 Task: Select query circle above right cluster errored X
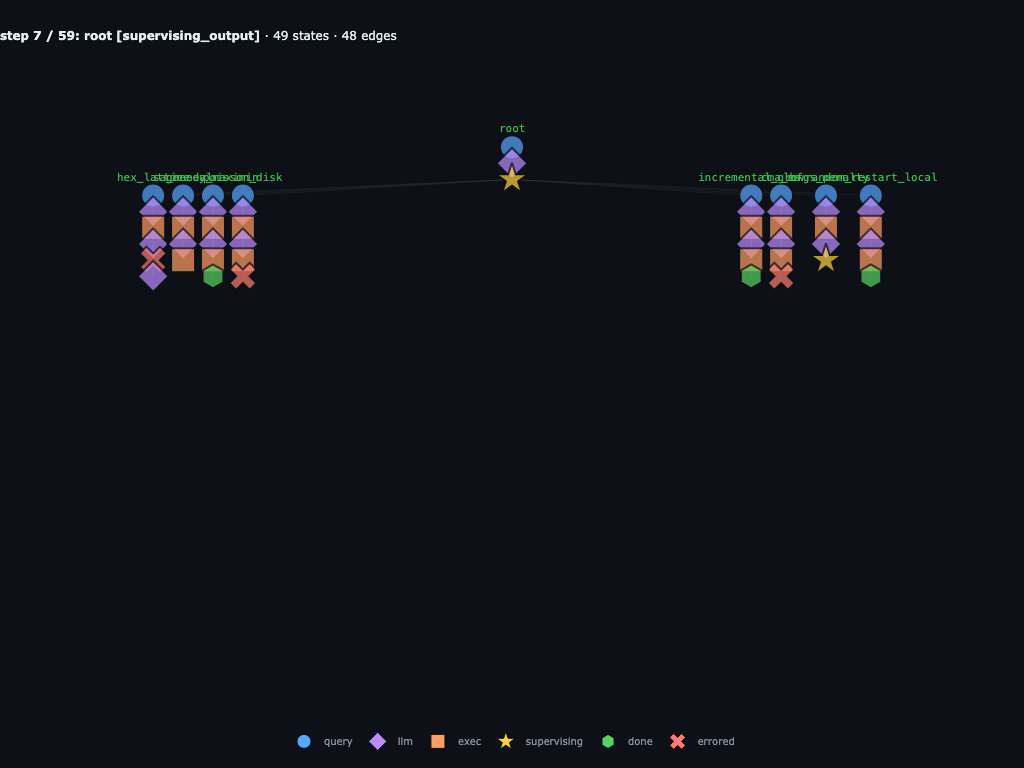pos(781,195)
